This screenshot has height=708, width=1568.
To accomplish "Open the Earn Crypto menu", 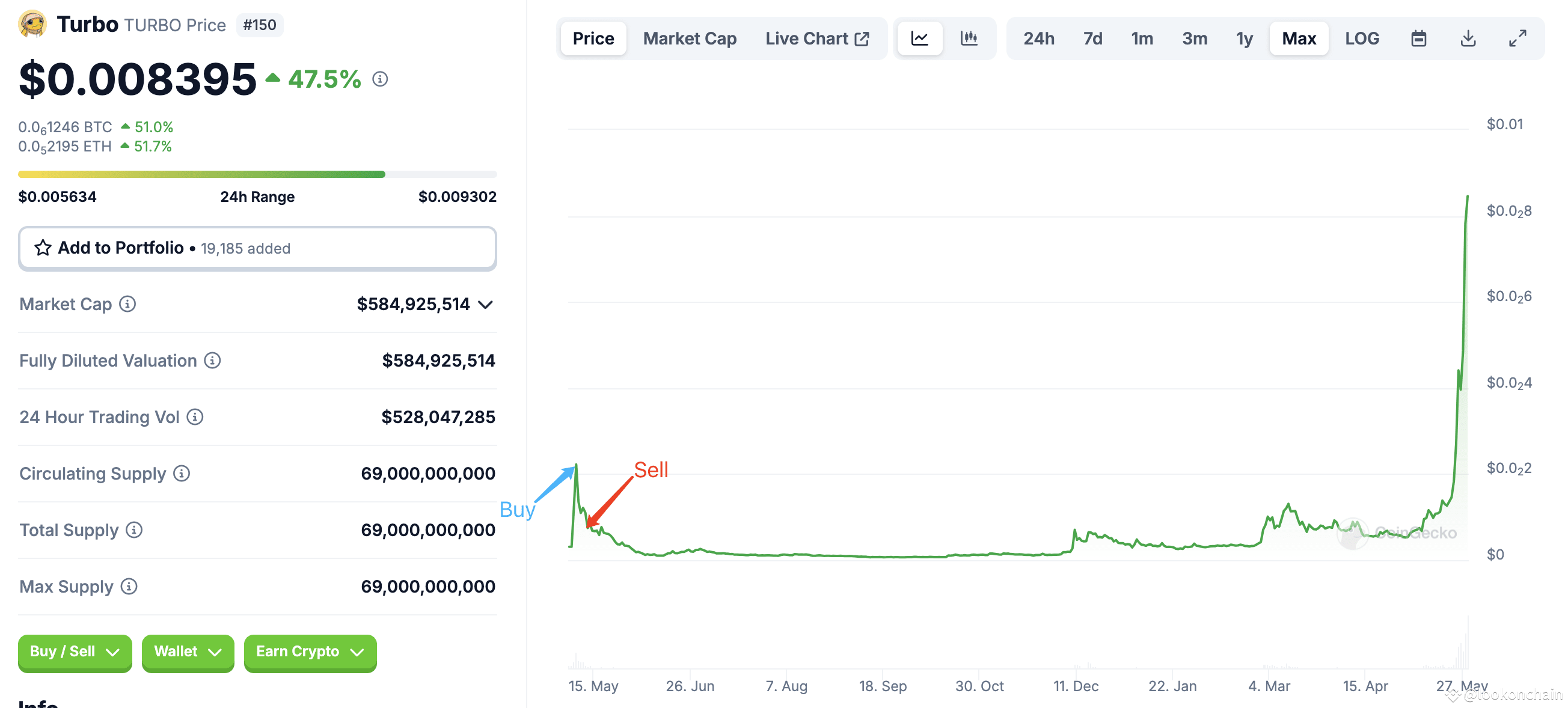I will pos(309,653).
